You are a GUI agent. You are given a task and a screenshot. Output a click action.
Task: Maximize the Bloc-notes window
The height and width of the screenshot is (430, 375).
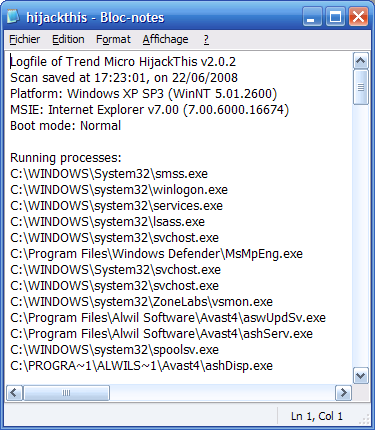pyautogui.click(x=335, y=16)
